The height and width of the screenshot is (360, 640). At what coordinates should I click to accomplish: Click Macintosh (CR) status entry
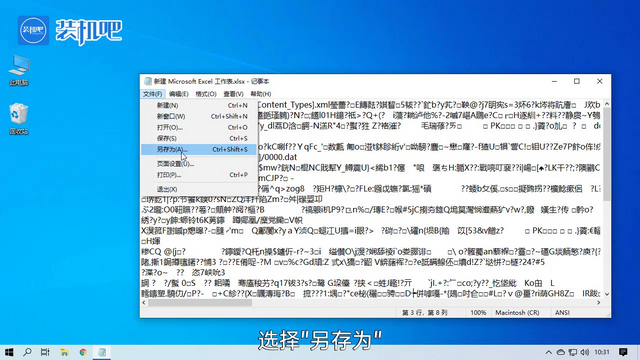pos(517,313)
